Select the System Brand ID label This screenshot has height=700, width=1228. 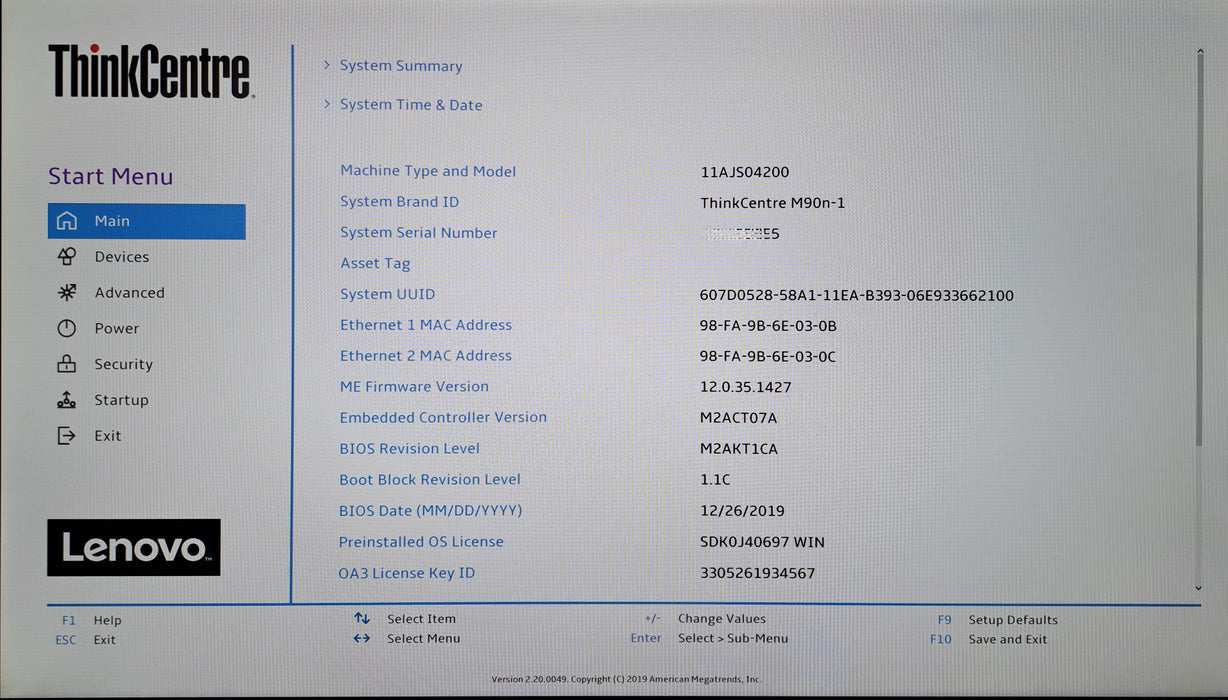coord(399,202)
